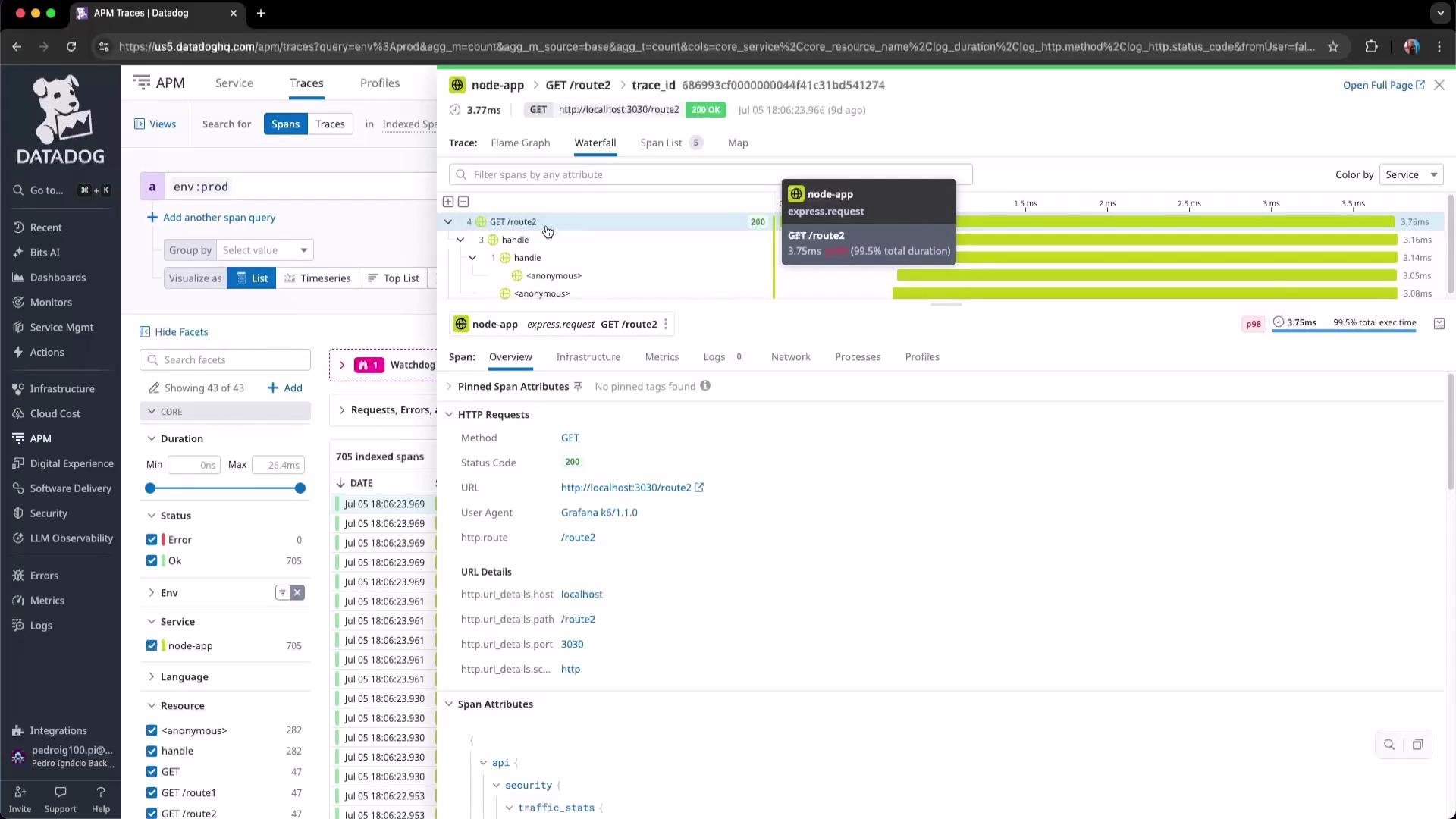Screen dimensions: 1456x819
Task: Toggle the Error status checkbox
Action: [x=152, y=540]
